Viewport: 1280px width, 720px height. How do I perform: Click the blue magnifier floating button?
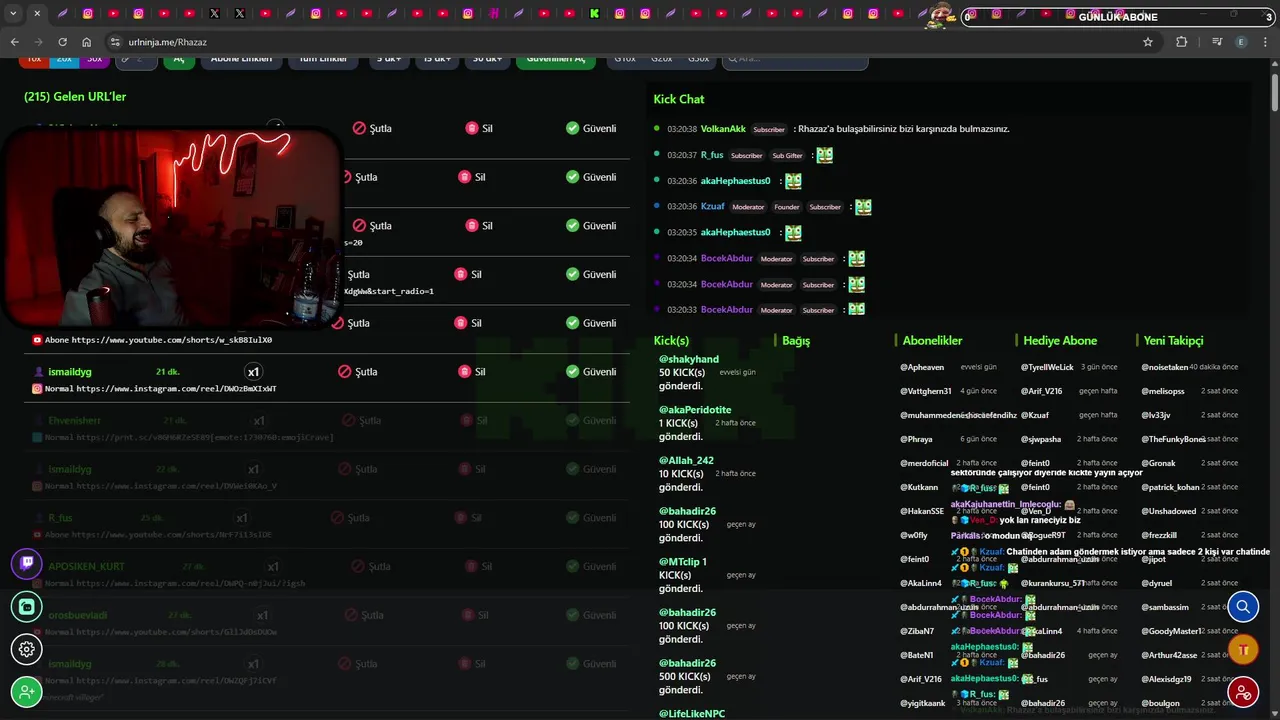pyautogui.click(x=1243, y=607)
